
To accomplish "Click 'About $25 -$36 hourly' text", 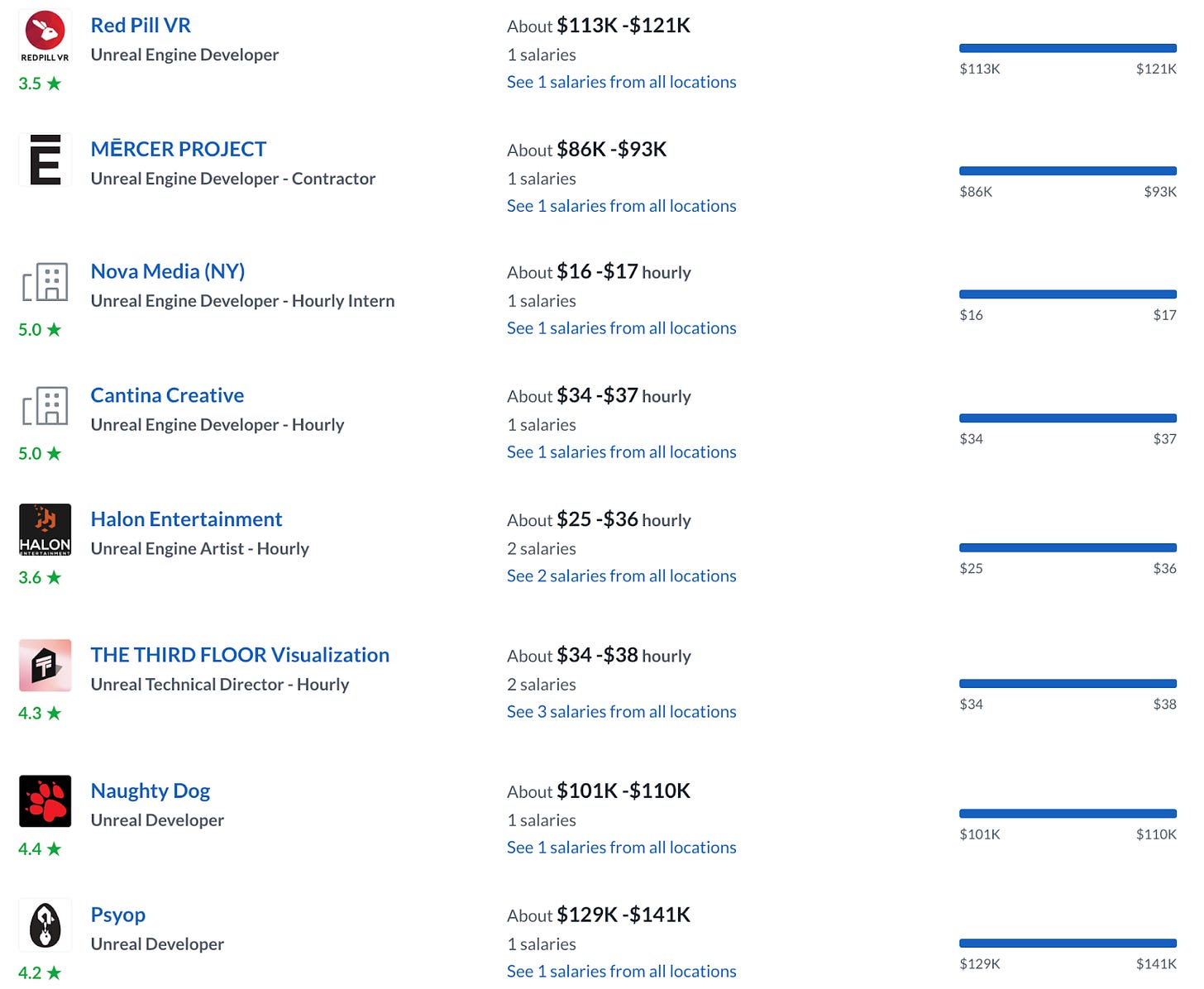I will (599, 520).
